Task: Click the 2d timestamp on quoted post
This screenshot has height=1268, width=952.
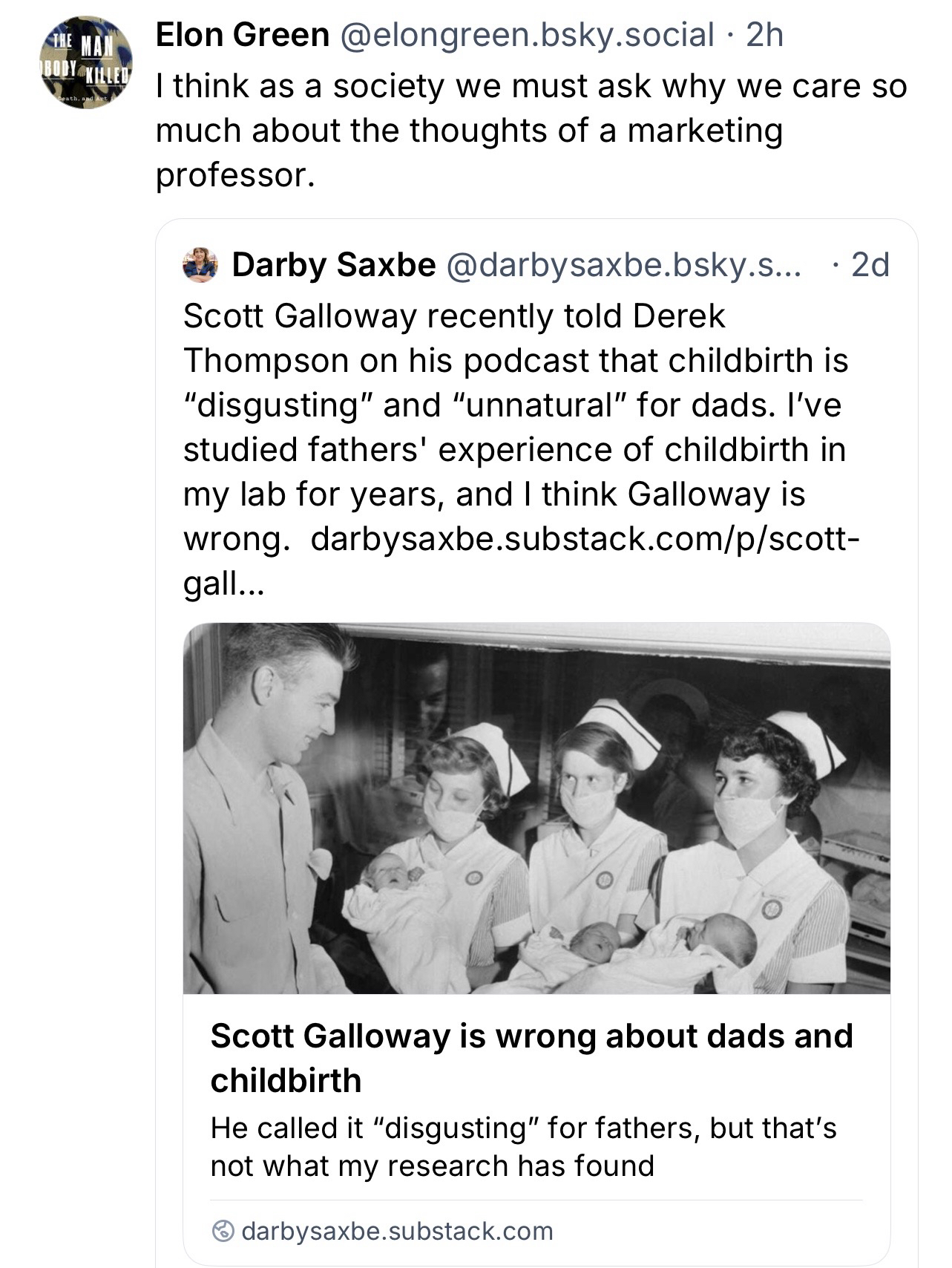Action: [870, 265]
